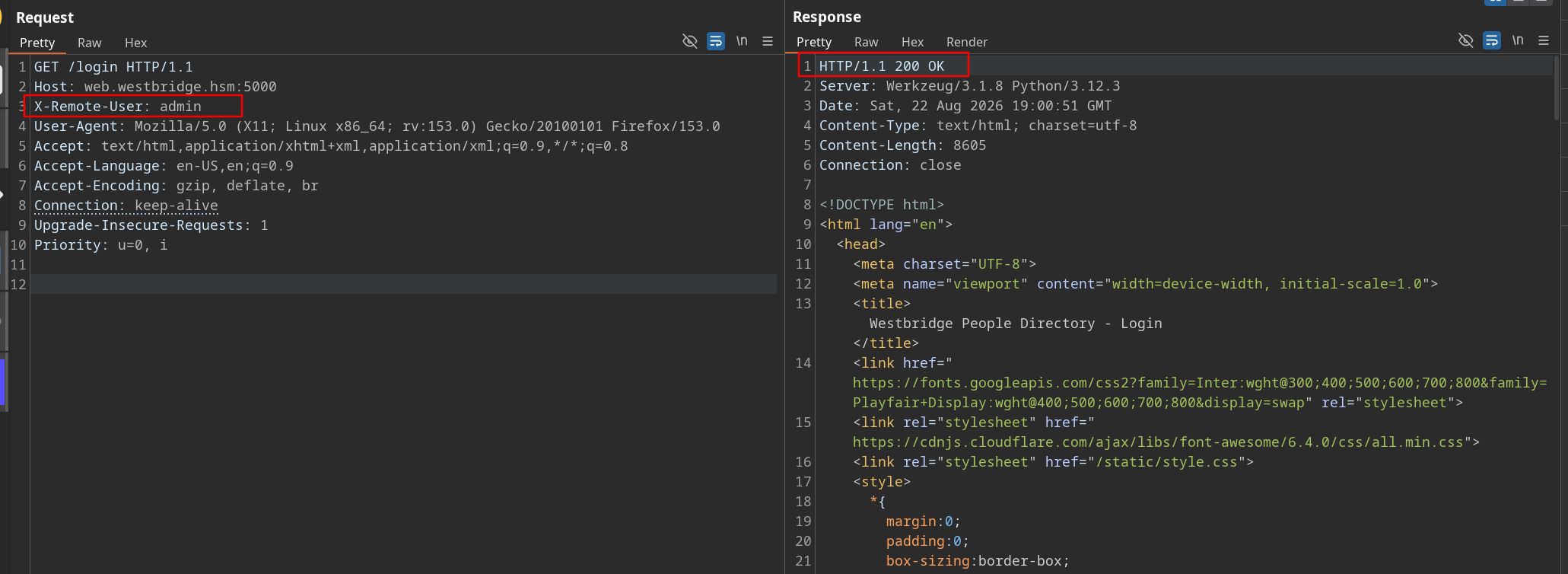The width and height of the screenshot is (1568, 574).
Task: Toggle \n newline display in Response panel
Action: (x=1518, y=40)
